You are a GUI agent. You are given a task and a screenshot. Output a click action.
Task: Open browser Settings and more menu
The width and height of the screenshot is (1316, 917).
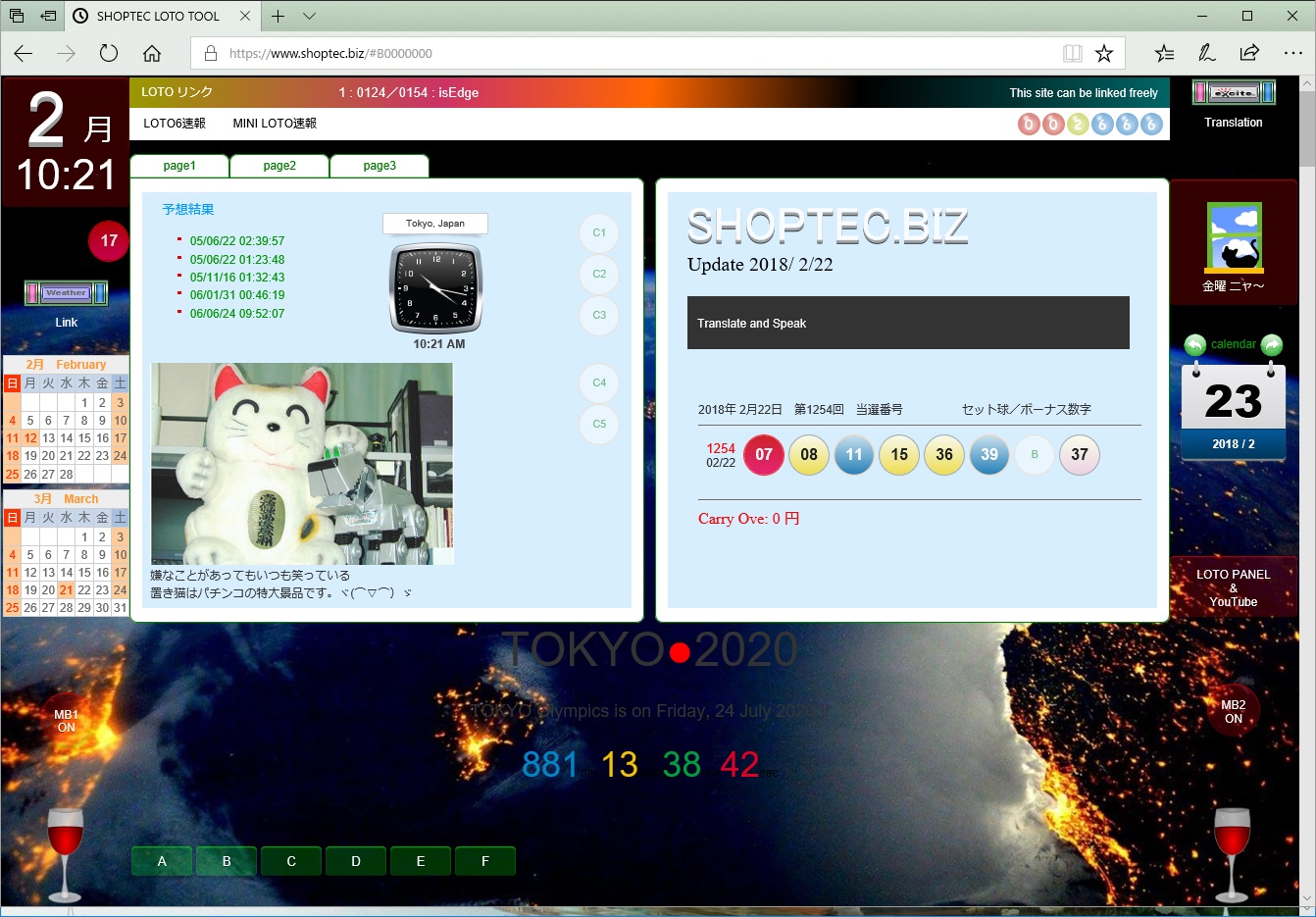tap(1292, 53)
